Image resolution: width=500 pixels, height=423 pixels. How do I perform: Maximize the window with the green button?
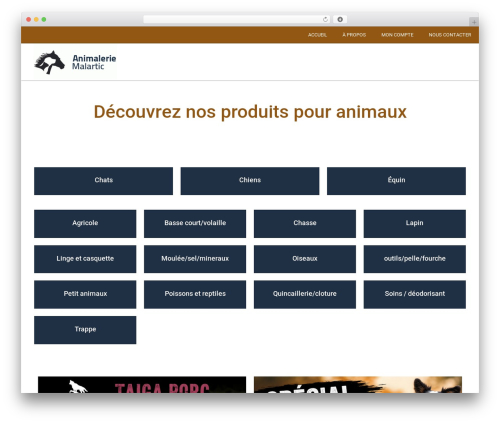point(44,19)
